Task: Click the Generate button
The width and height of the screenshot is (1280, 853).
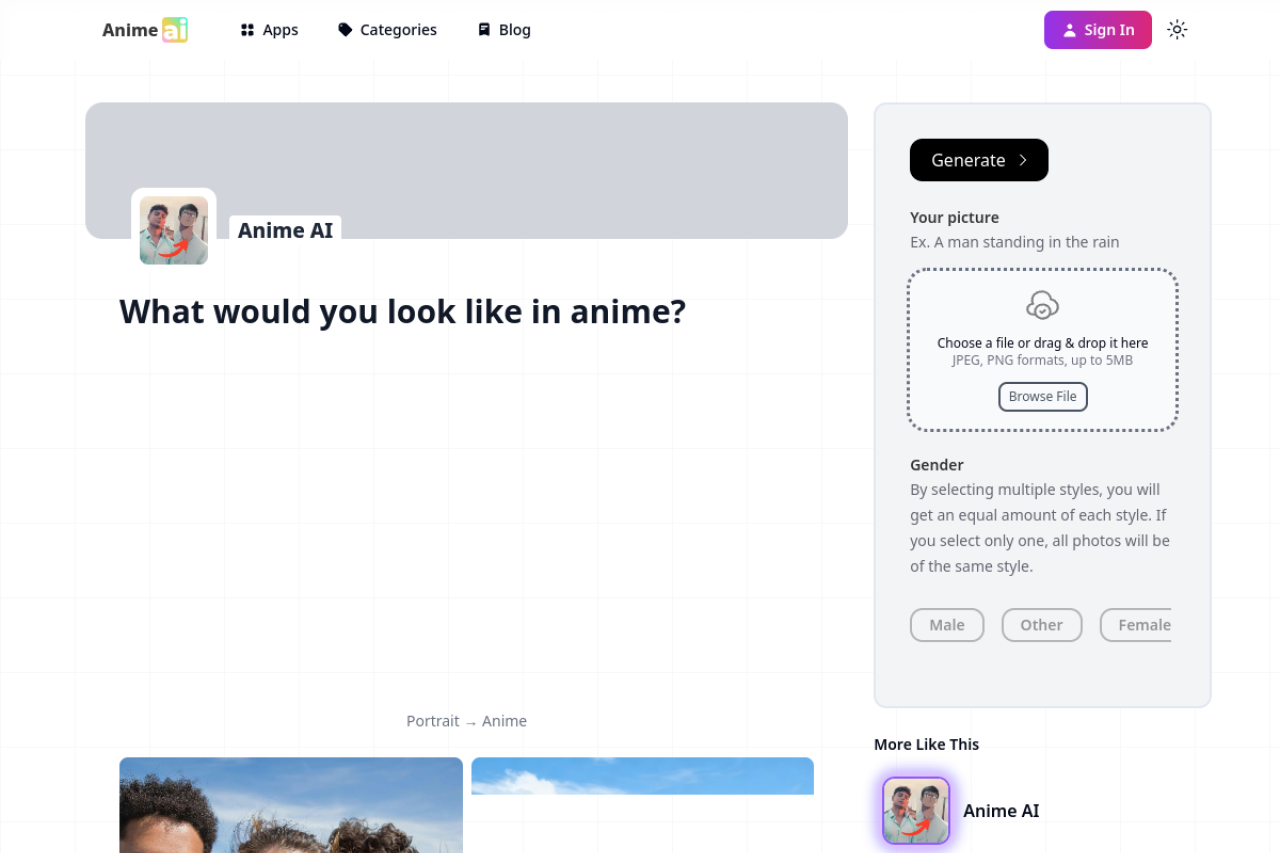Action: 979,160
